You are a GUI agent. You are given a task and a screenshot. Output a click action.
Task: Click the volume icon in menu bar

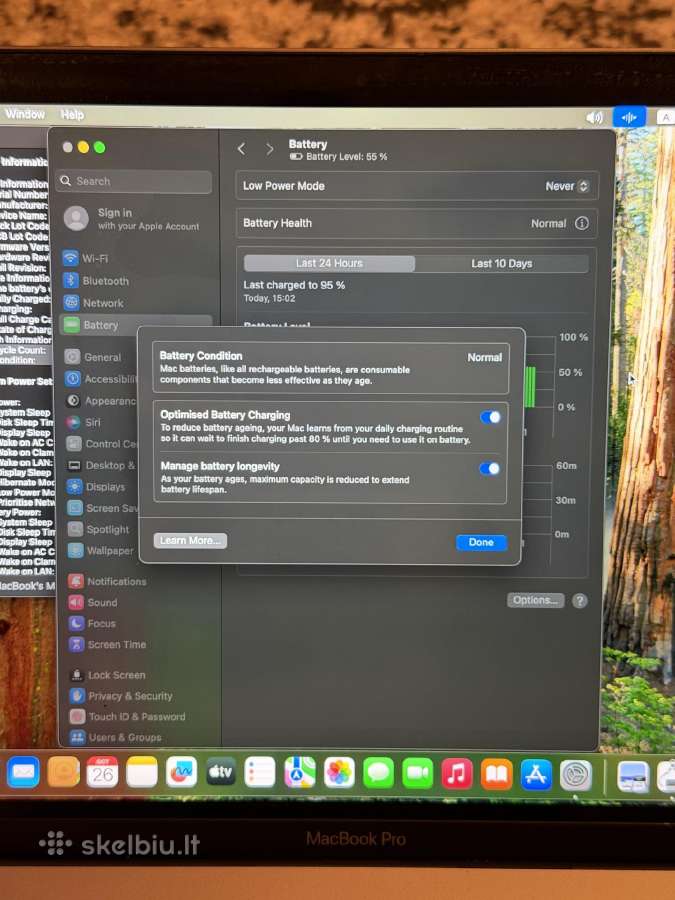pyautogui.click(x=594, y=118)
